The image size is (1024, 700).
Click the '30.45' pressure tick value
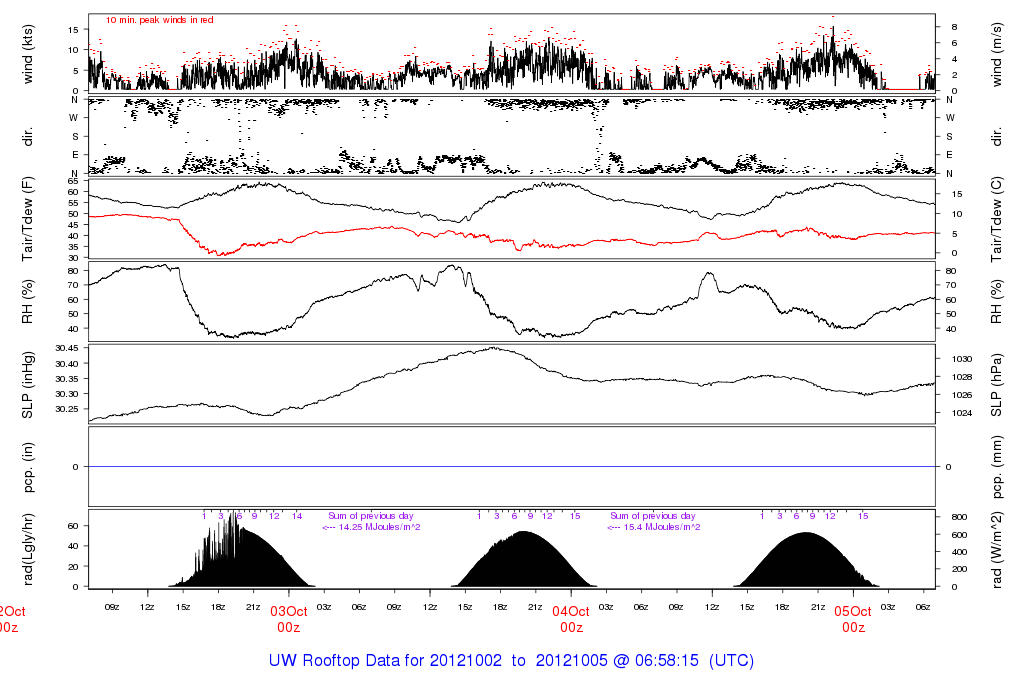pyautogui.click(x=67, y=348)
